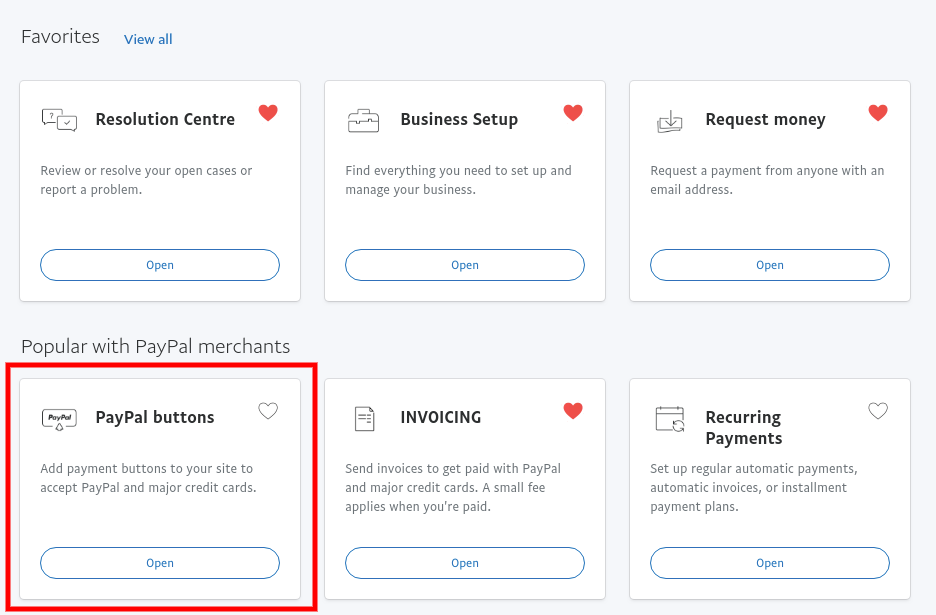Open the PayPal buttons tool
This screenshot has height=615, width=936.
(x=160, y=563)
